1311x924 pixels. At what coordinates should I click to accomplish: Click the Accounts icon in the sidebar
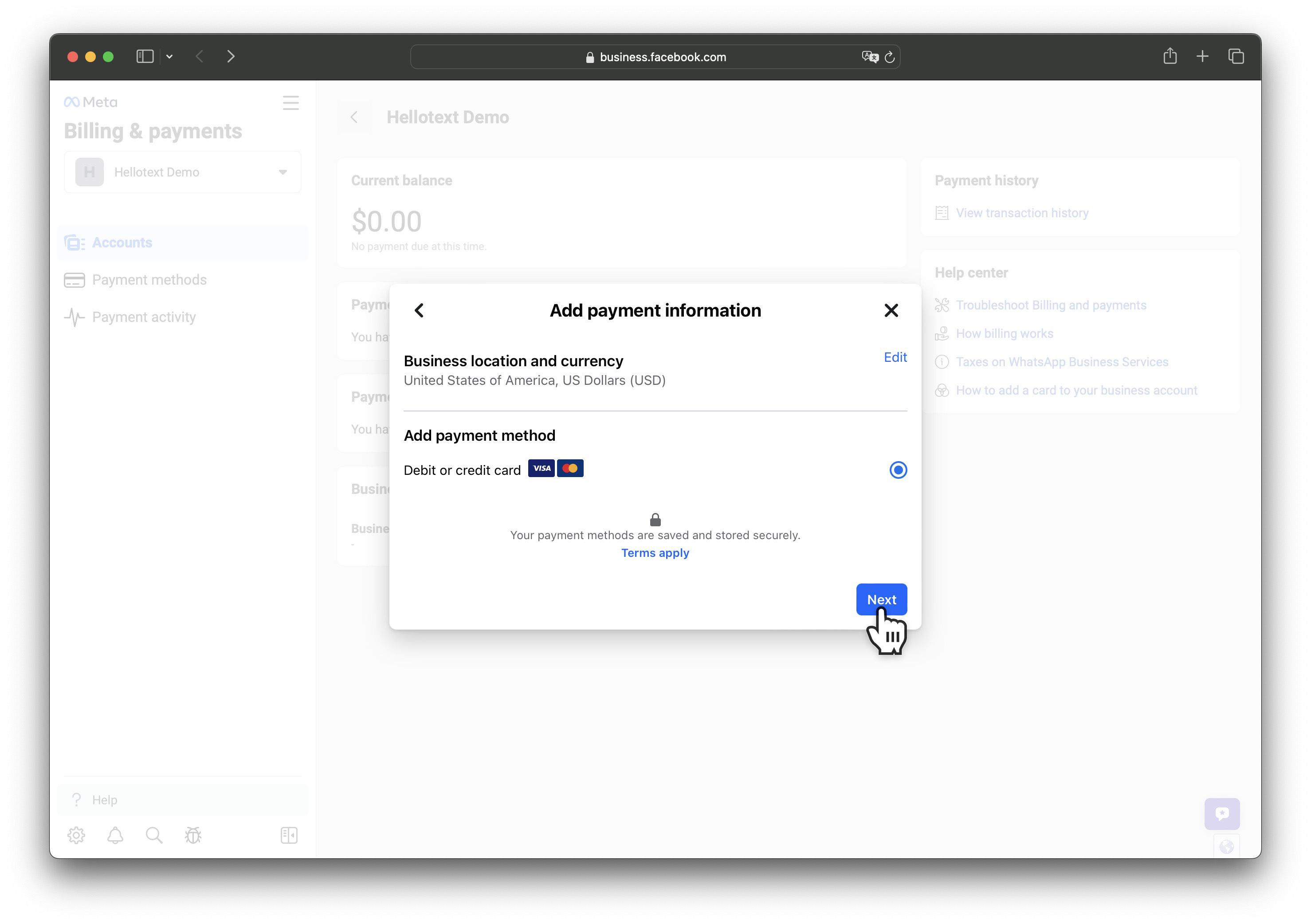74,243
